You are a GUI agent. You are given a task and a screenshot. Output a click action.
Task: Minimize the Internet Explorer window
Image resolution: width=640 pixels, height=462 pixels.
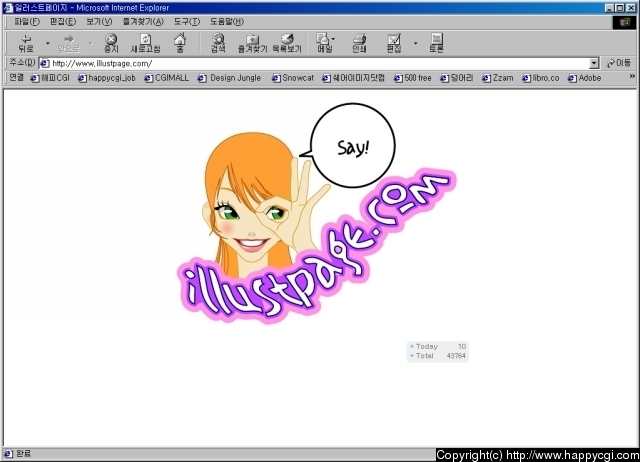609,8
